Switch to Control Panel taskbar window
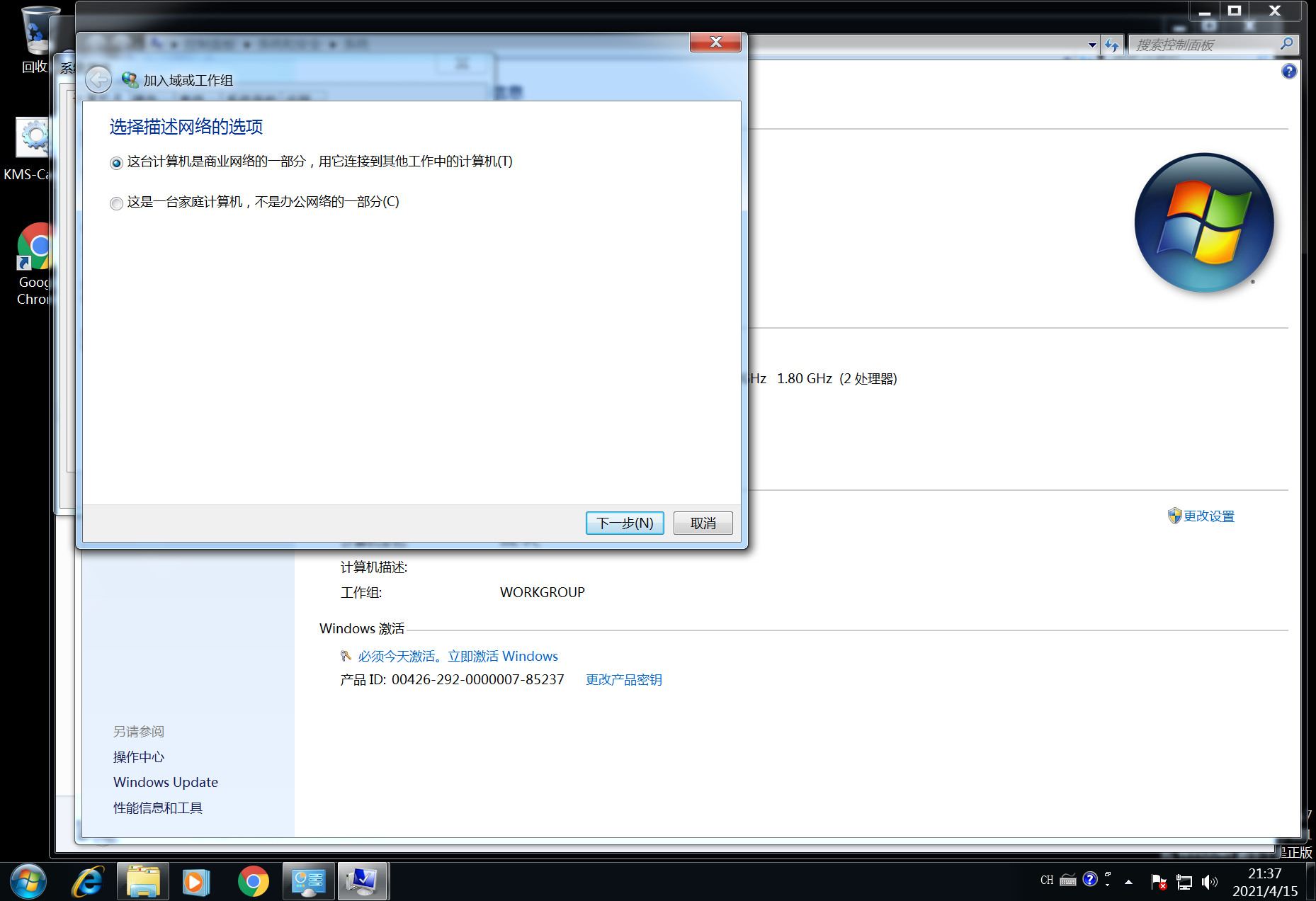This screenshot has width=1316, height=901. click(x=308, y=881)
